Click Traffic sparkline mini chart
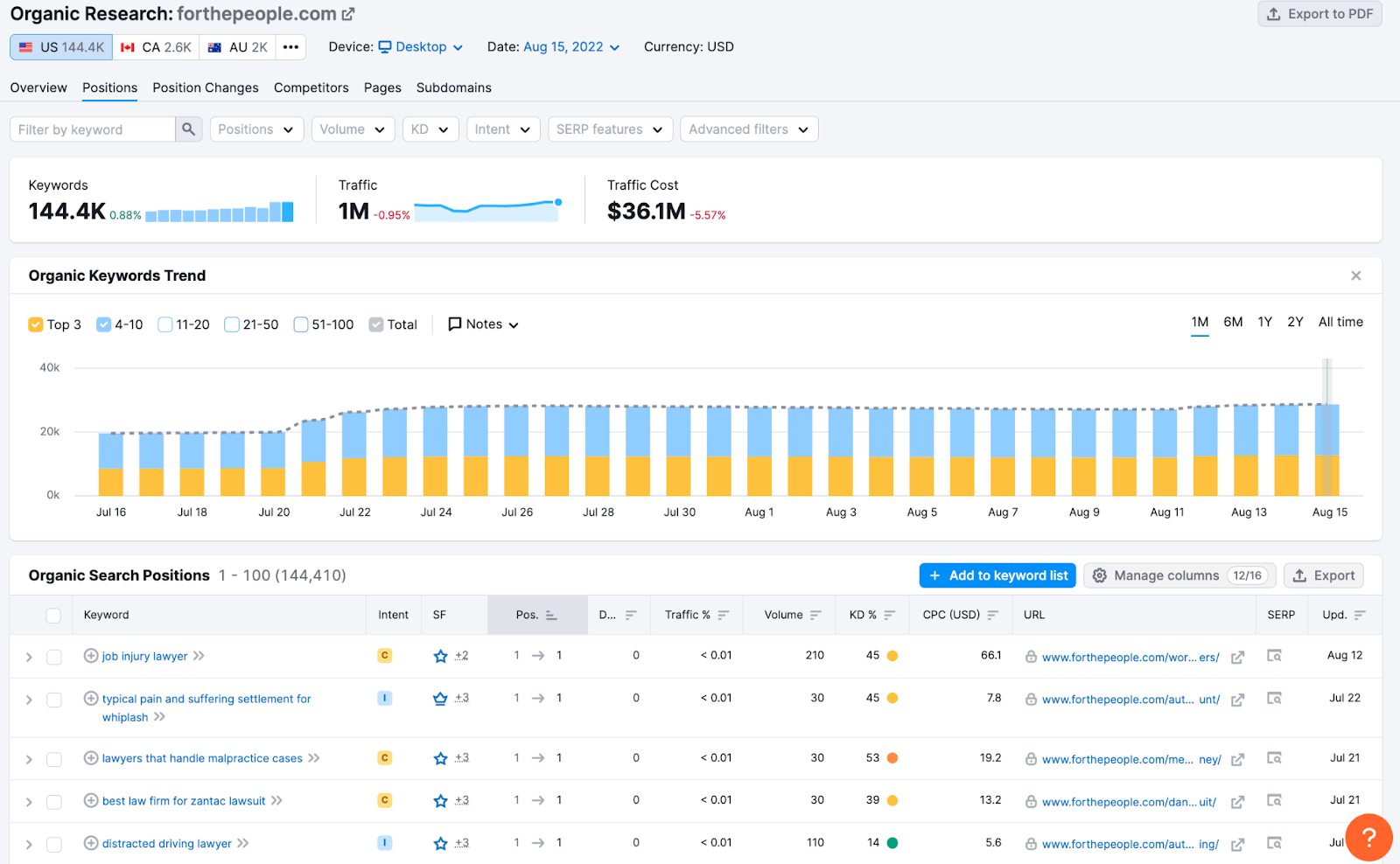1400x864 pixels. (487, 211)
